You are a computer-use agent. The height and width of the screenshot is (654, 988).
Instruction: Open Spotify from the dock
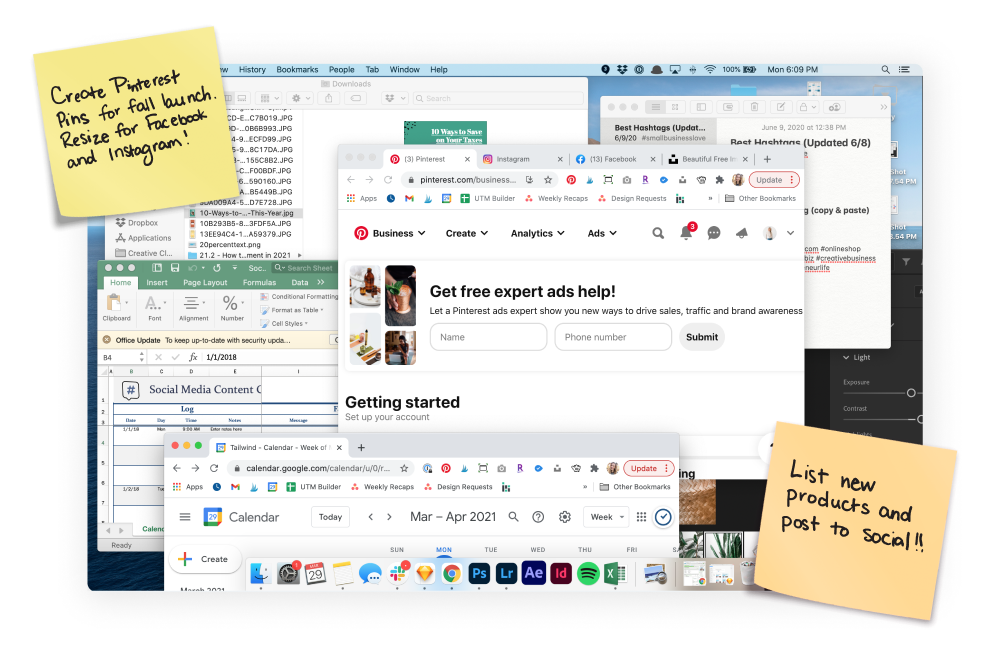point(588,573)
